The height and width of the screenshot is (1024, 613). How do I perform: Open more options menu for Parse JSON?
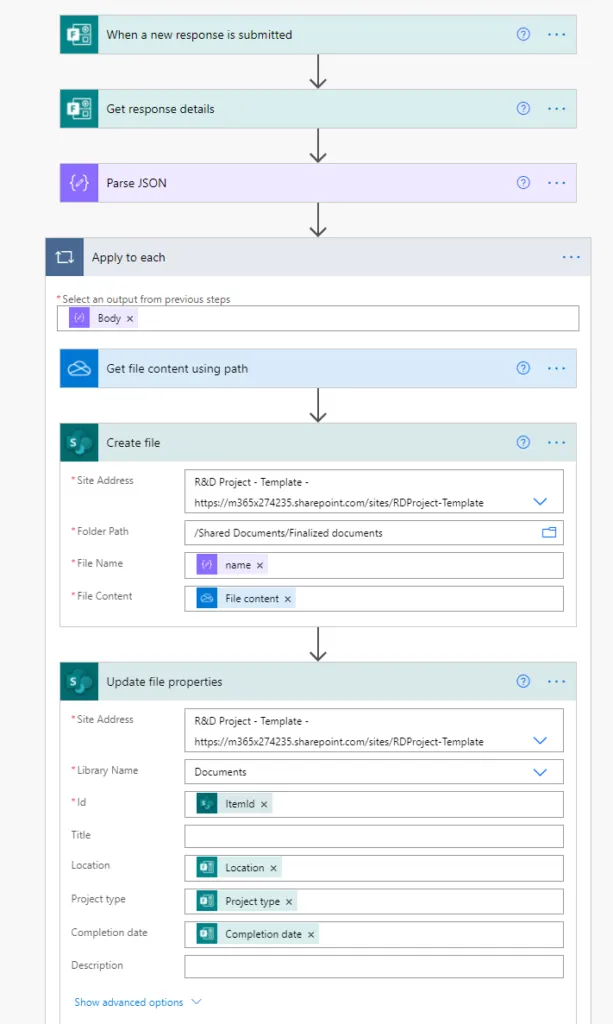click(557, 183)
